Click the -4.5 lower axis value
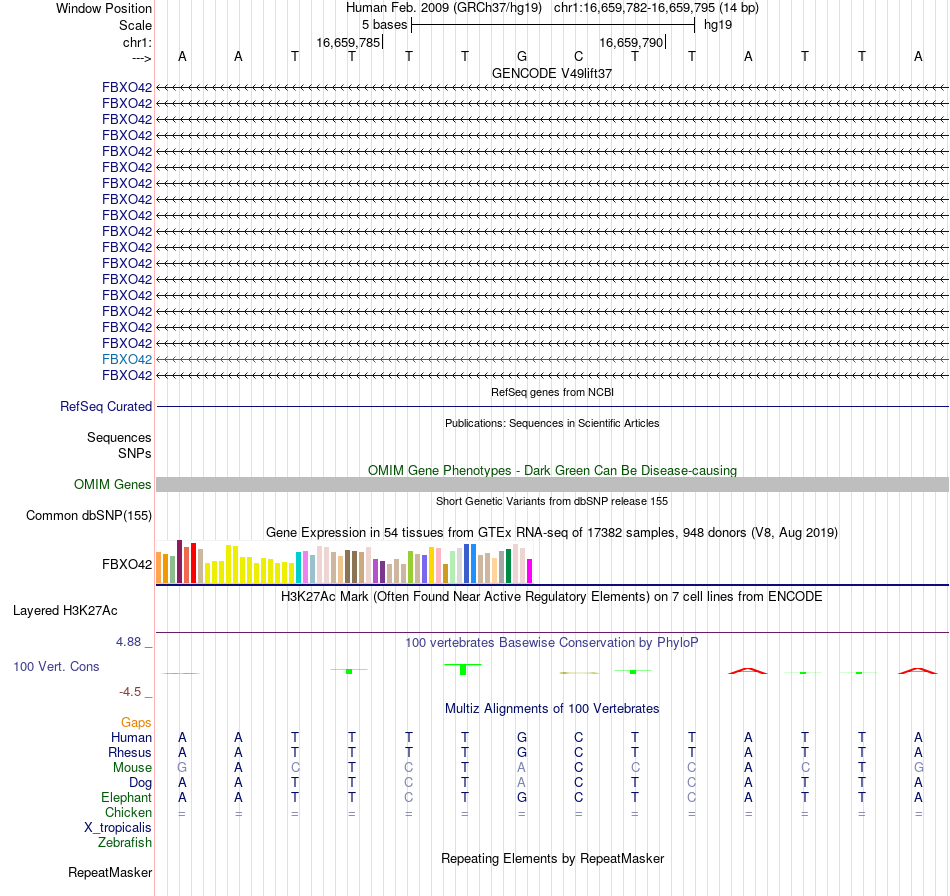The height and width of the screenshot is (896, 950). (x=130, y=692)
